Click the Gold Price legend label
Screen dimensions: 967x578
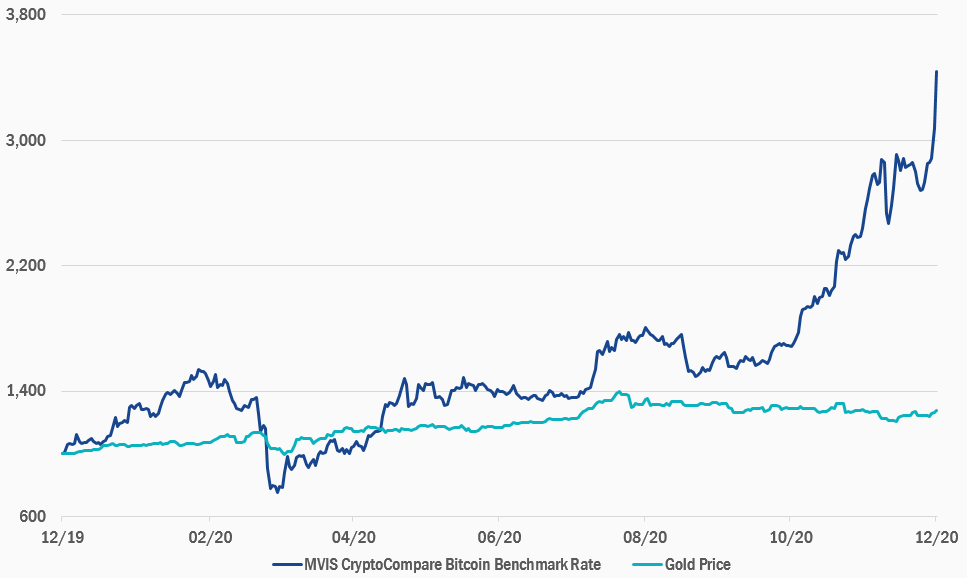click(x=699, y=565)
